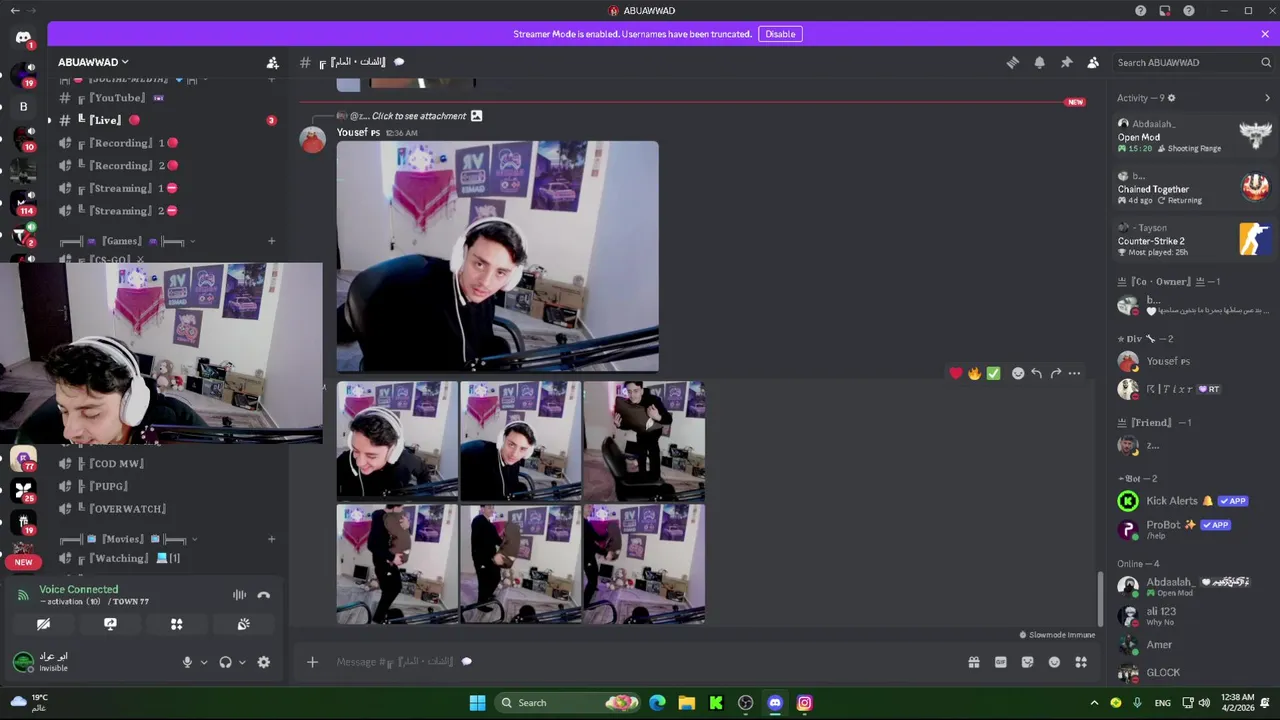Screen dimensions: 1280x720
Task: Show pinned messages
Action: (x=1066, y=62)
